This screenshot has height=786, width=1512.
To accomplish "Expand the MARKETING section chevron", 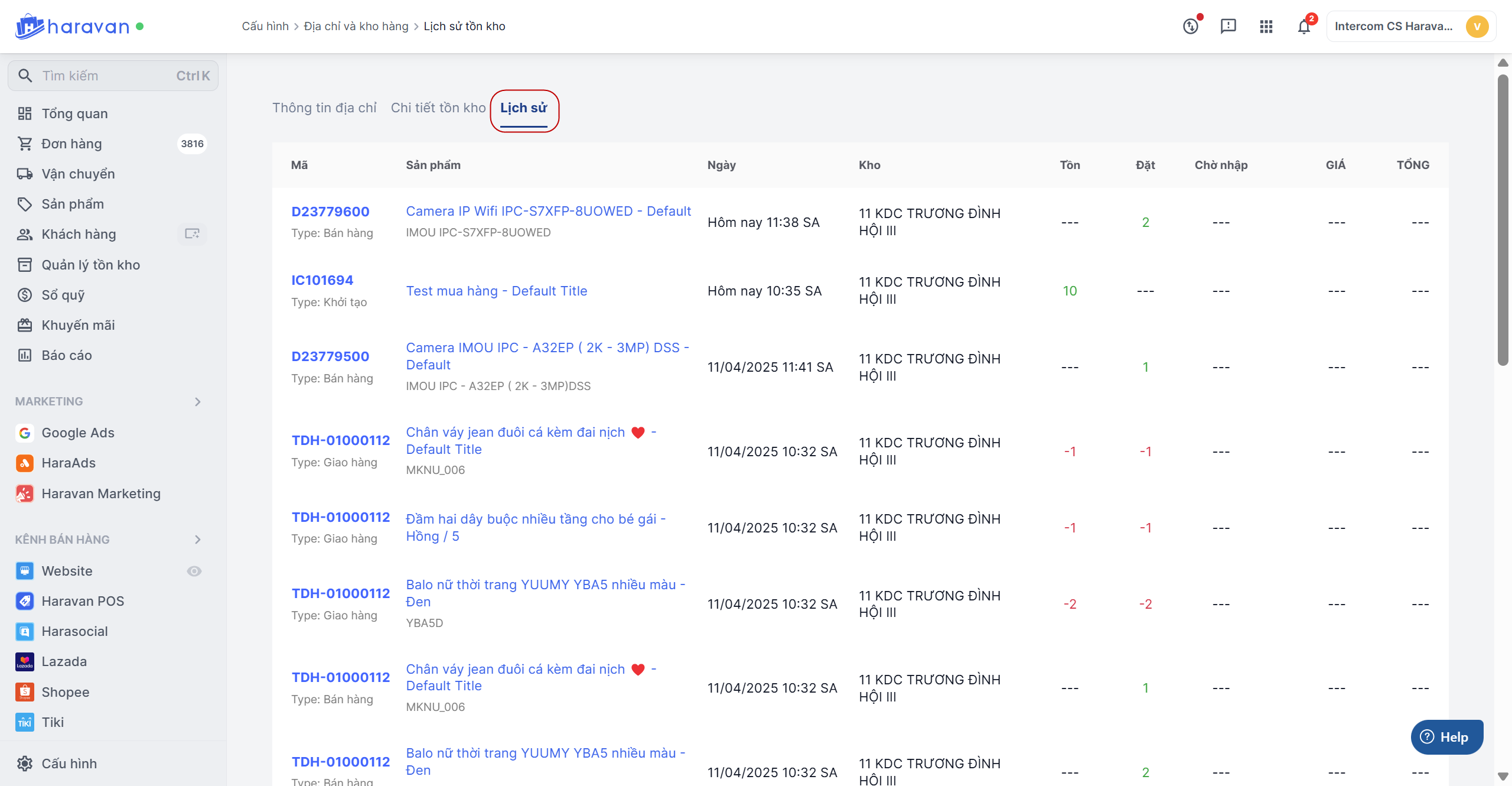I will (x=198, y=402).
